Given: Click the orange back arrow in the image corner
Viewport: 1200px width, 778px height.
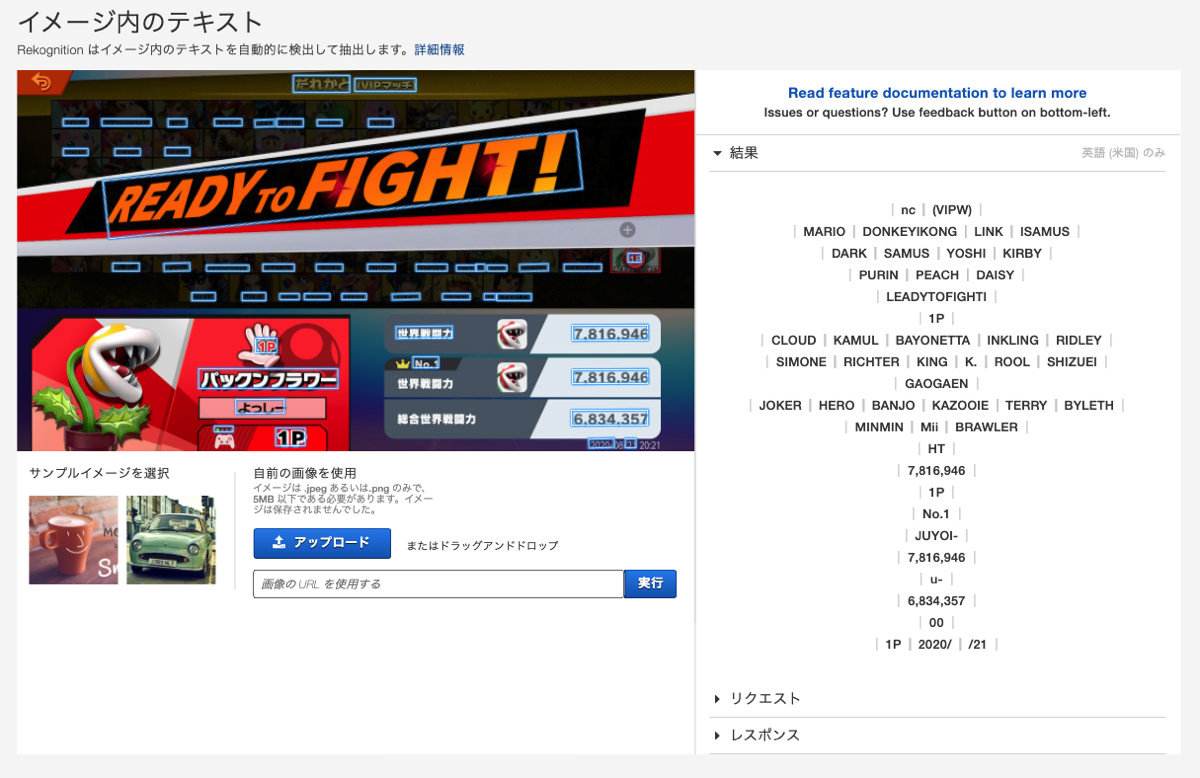Looking at the screenshot, I should pos(38,84).
